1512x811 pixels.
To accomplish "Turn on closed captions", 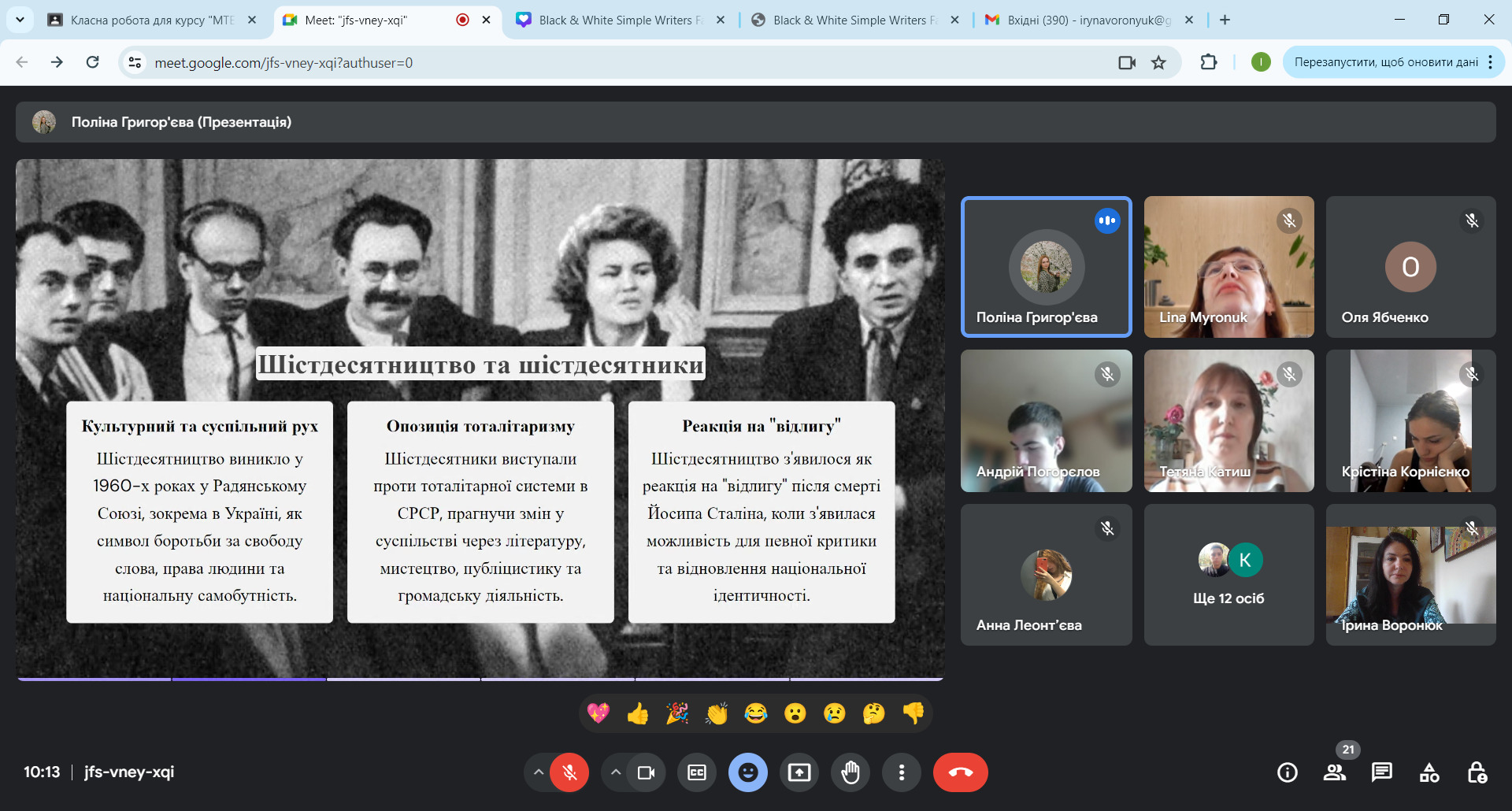I will coord(697,772).
